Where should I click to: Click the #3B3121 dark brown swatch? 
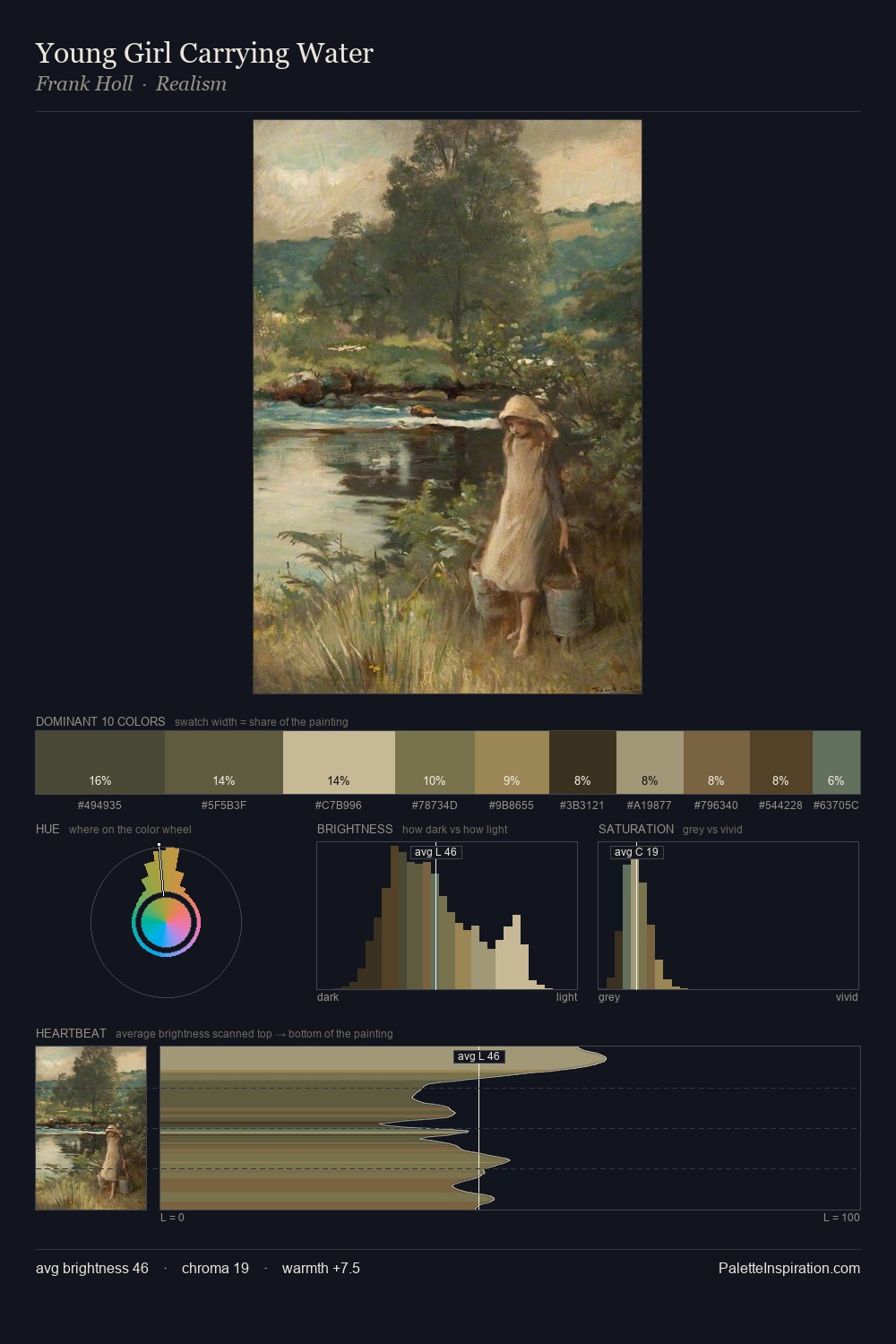point(582,762)
